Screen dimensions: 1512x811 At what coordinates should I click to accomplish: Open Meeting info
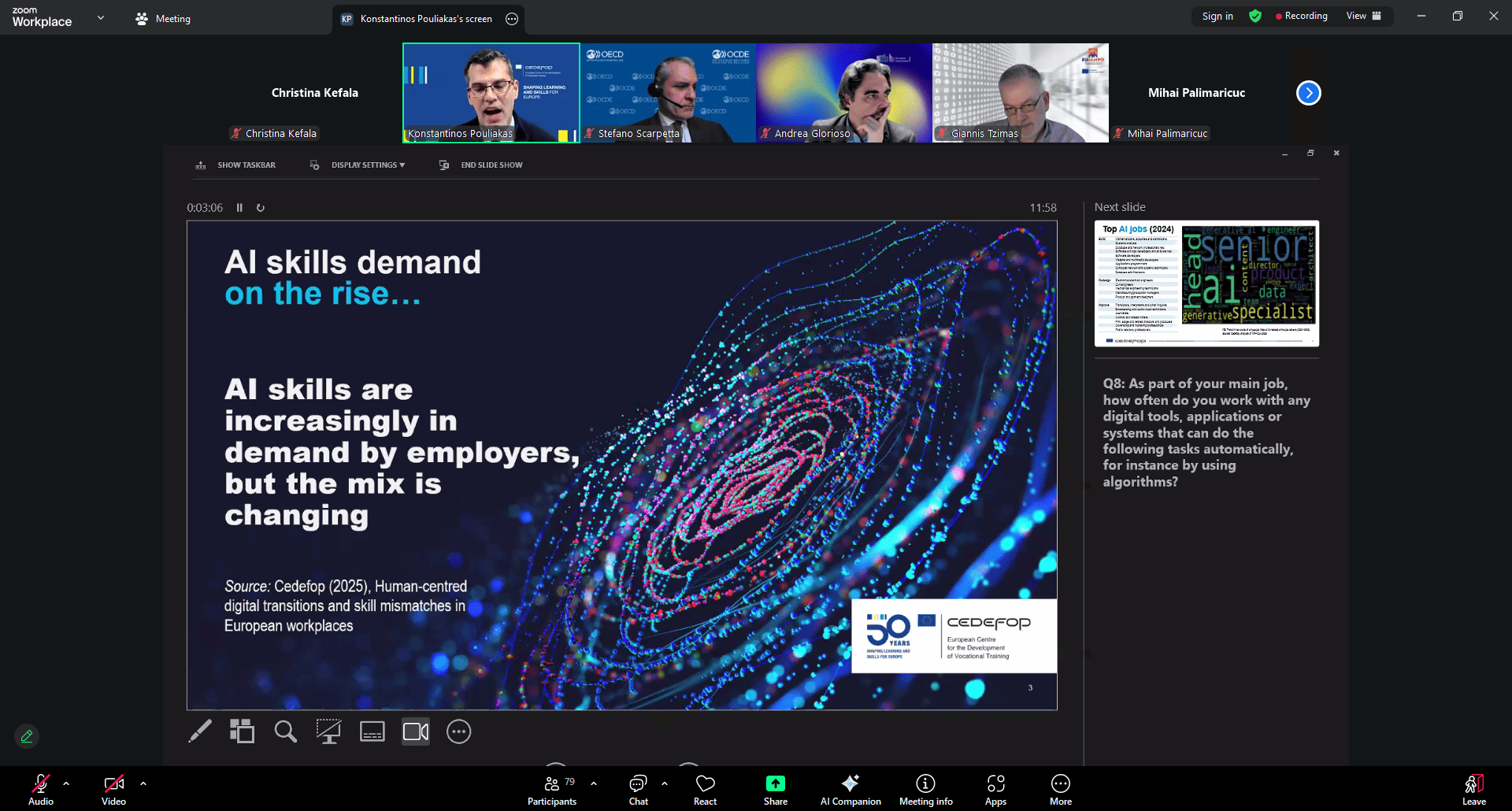pos(925,789)
